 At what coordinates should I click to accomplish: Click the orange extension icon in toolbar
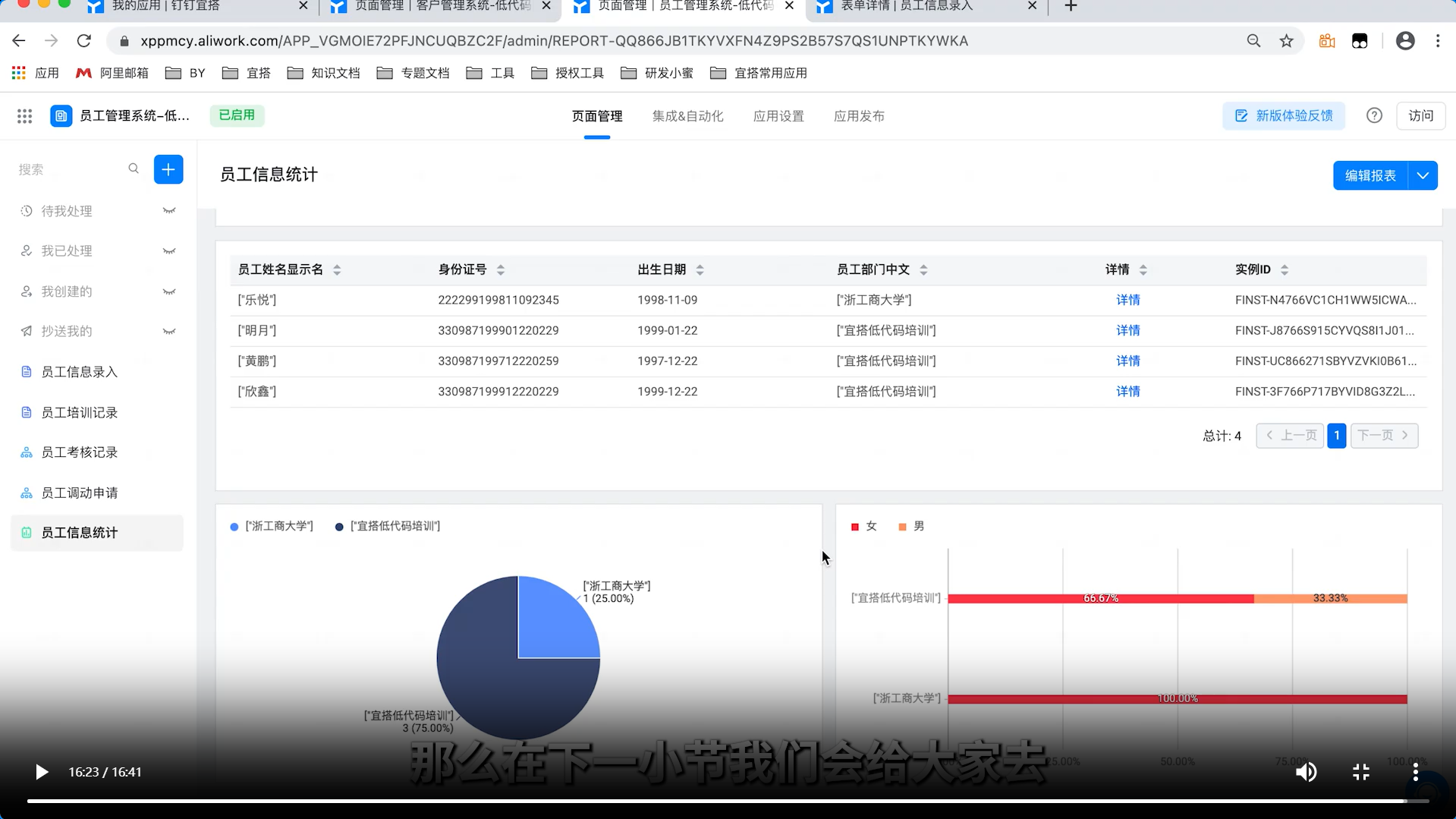point(1327,41)
